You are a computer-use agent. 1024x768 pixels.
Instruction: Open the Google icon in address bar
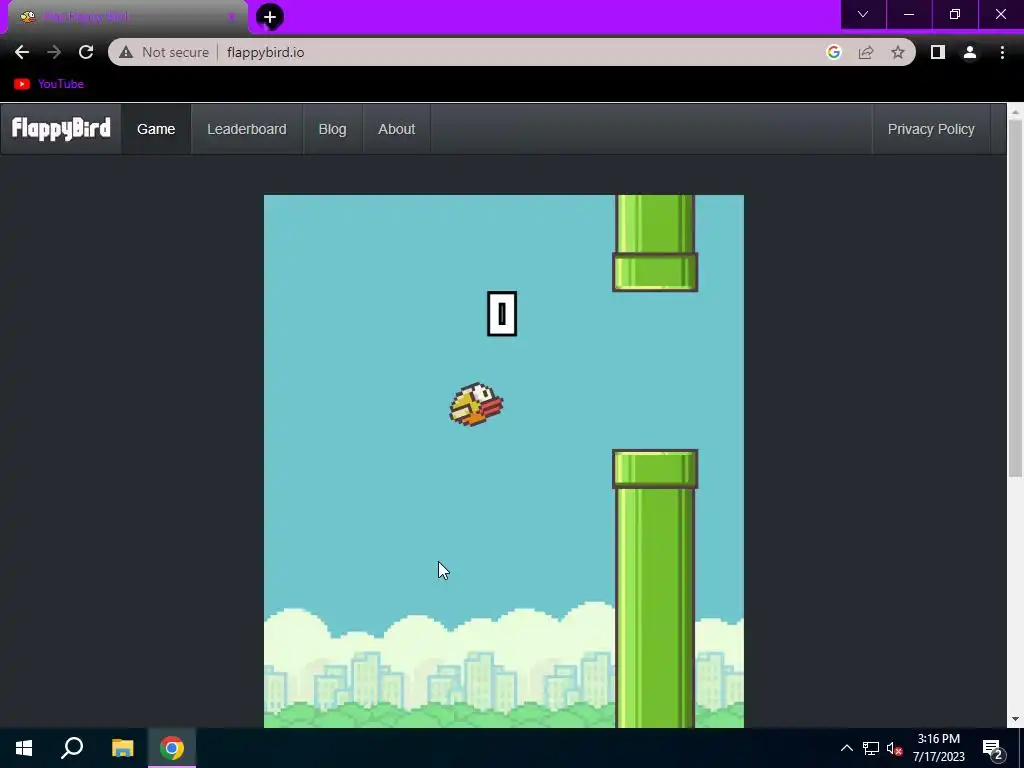point(833,52)
